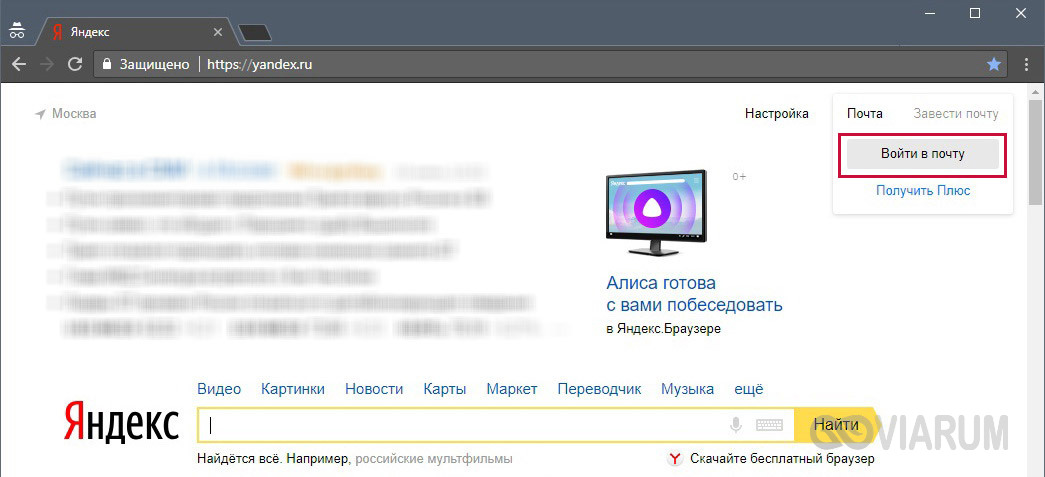Open the Переводчик service tab

pyautogui.click(x=599, y=389)
